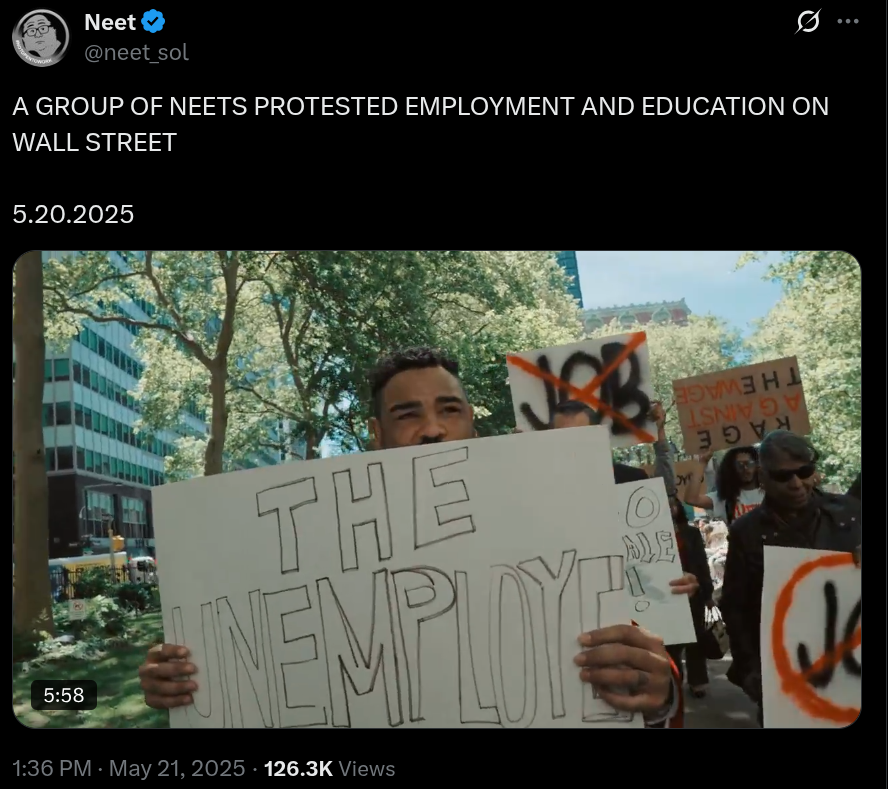The image size is (888, 789).
Task: Click the 5:58 video duration badge
Action: coord(64,695)
